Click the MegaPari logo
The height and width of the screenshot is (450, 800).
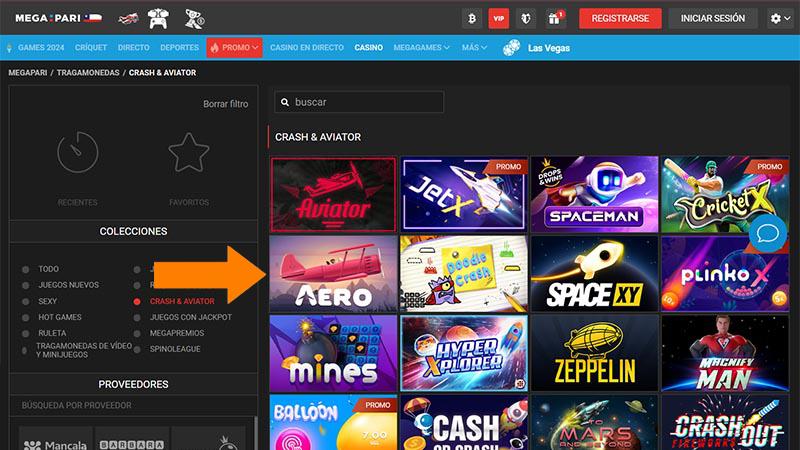pos(58,18)
